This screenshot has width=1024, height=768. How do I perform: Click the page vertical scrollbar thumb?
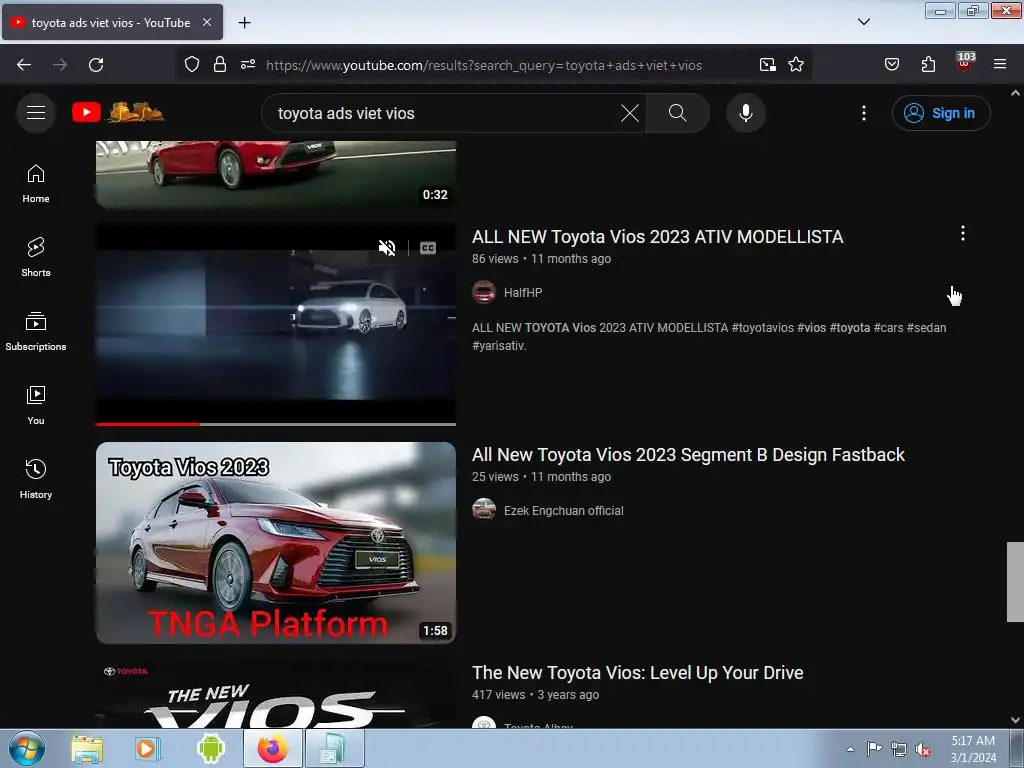pos(1015,581)
